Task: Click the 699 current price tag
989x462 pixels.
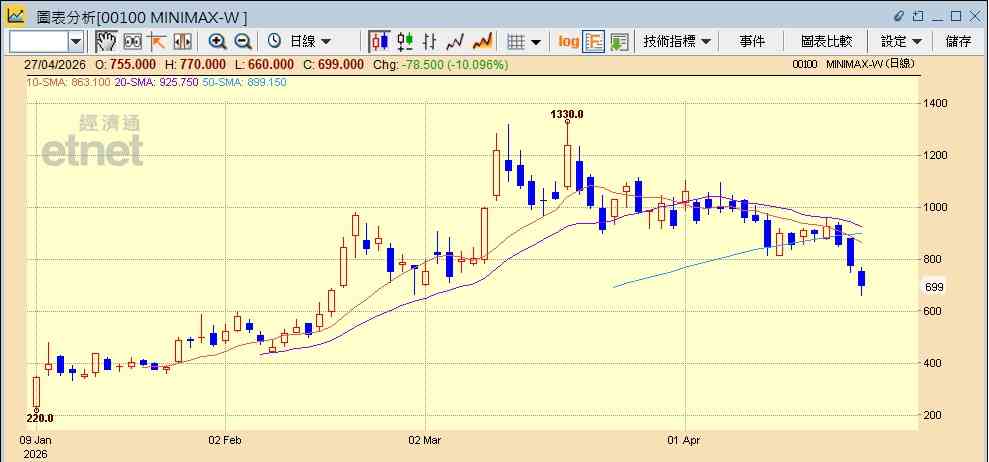Action: (934, 287)
